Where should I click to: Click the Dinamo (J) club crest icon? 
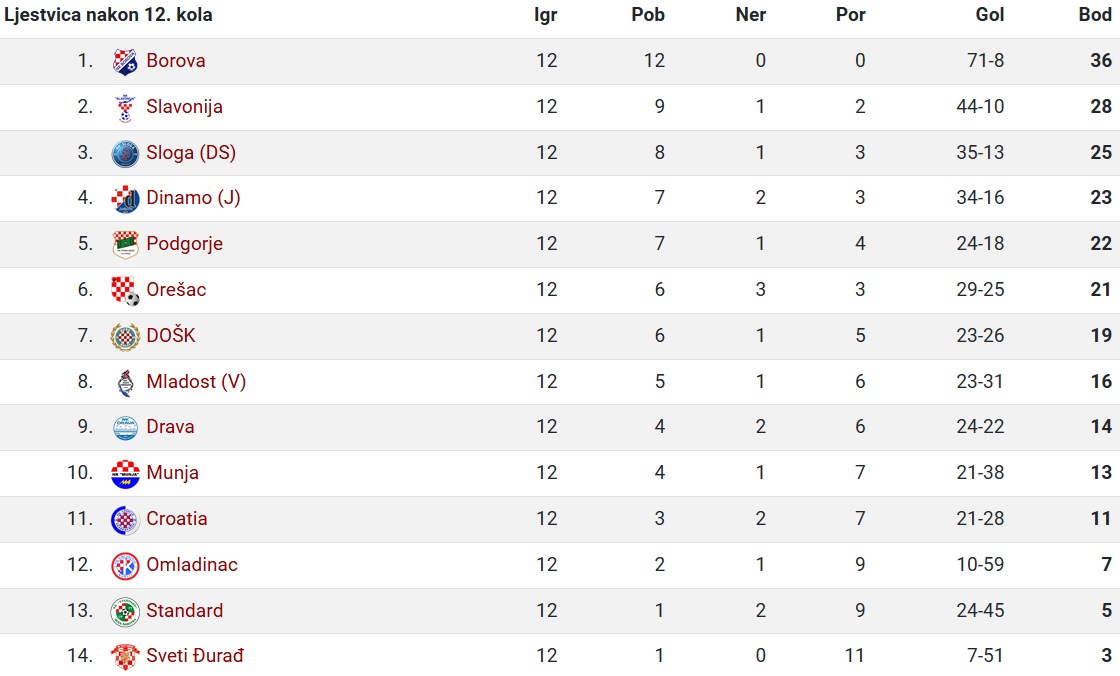click(125, 199)
